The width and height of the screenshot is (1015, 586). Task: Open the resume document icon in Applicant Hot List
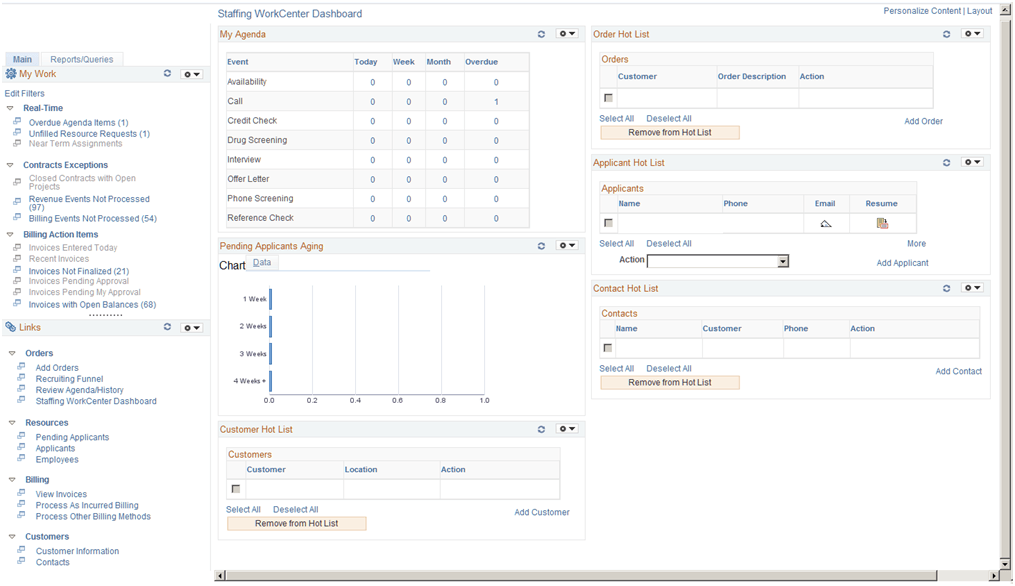tap(882, 222)
